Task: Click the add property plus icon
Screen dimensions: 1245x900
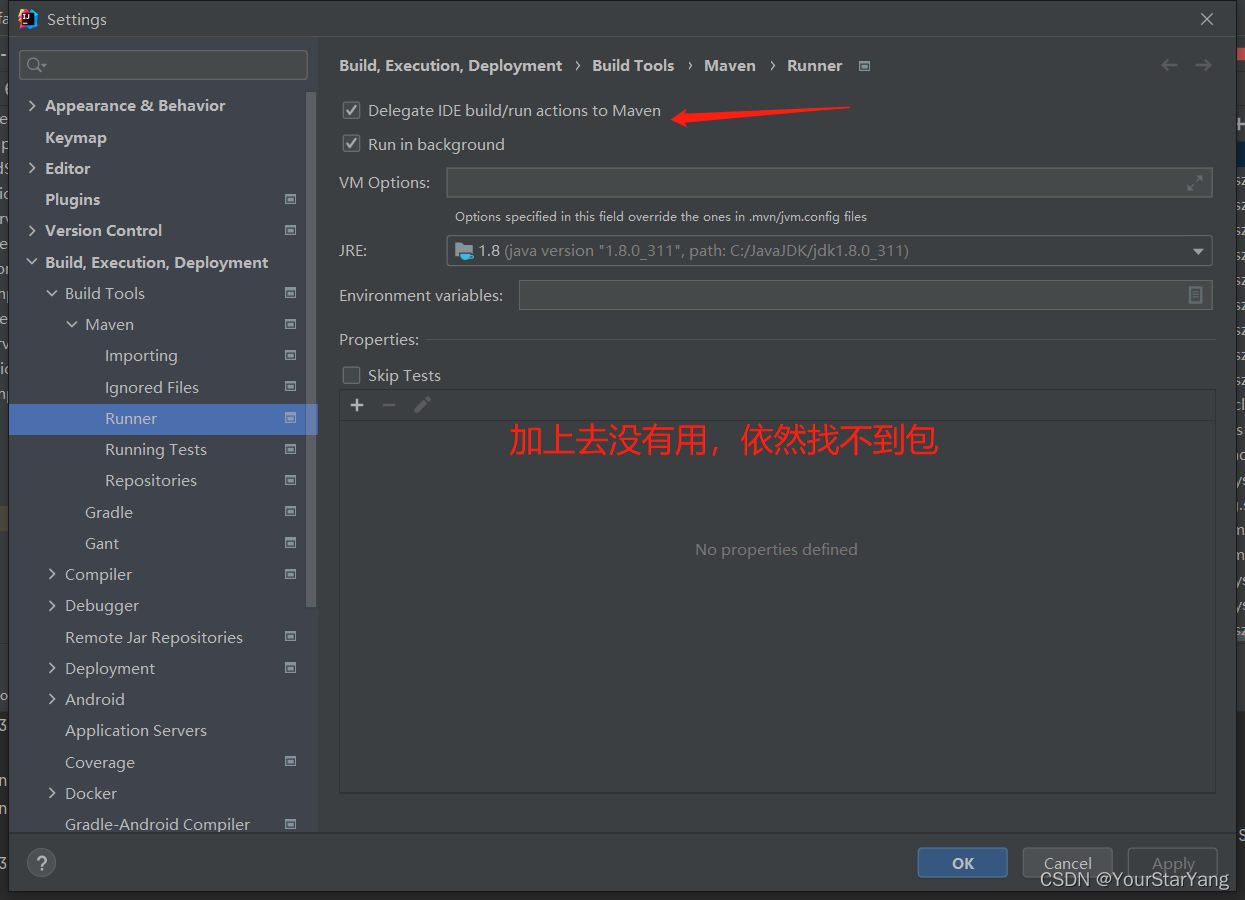Action: (357, 405)
